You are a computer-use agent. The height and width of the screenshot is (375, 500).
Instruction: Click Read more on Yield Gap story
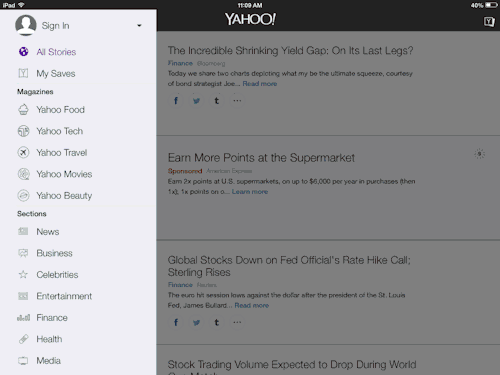[x=260, y=84]
